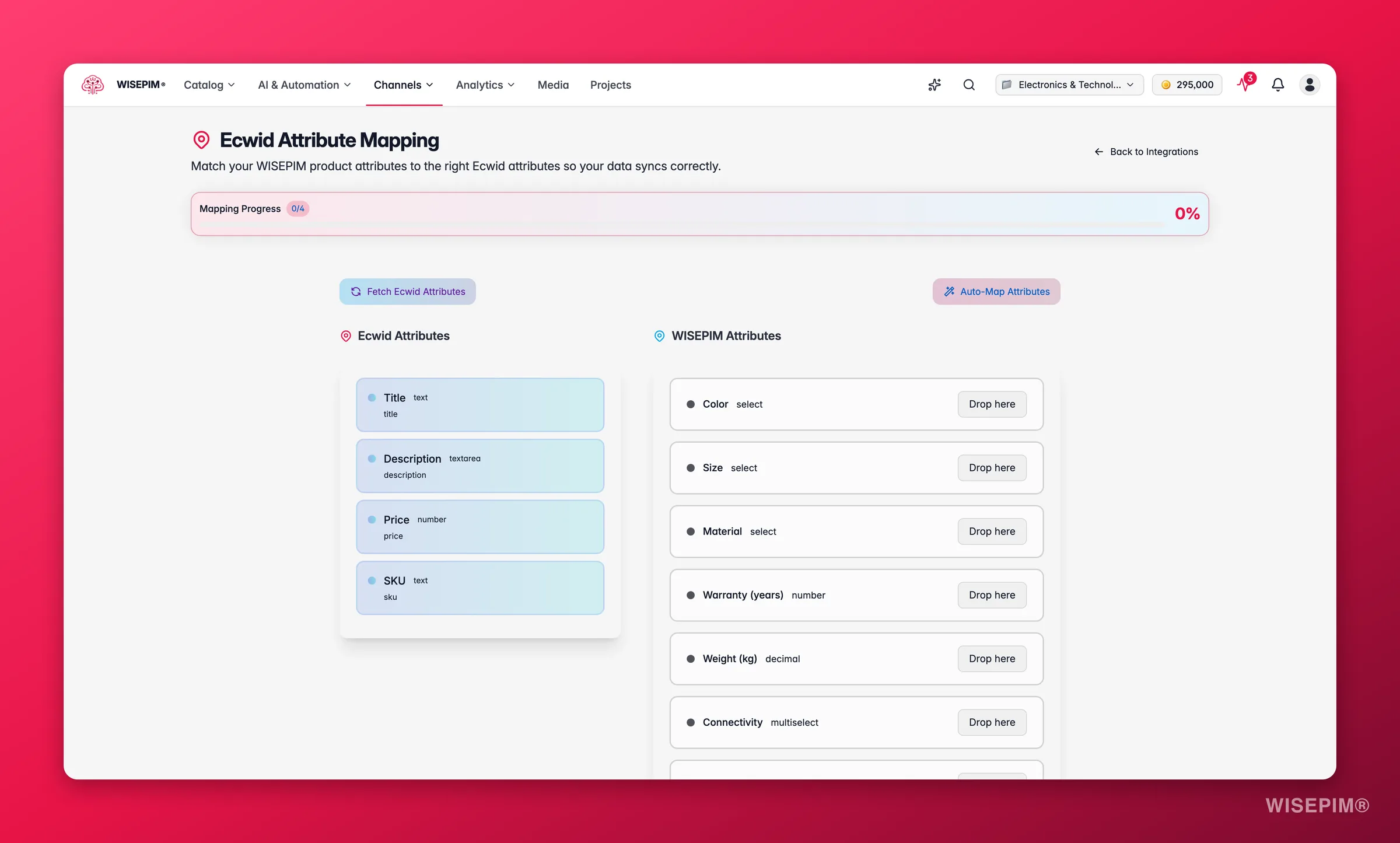Open the AI sparkle assistant icon
The height and width of the screenshot is (843, 1400).
click(935, 85)
